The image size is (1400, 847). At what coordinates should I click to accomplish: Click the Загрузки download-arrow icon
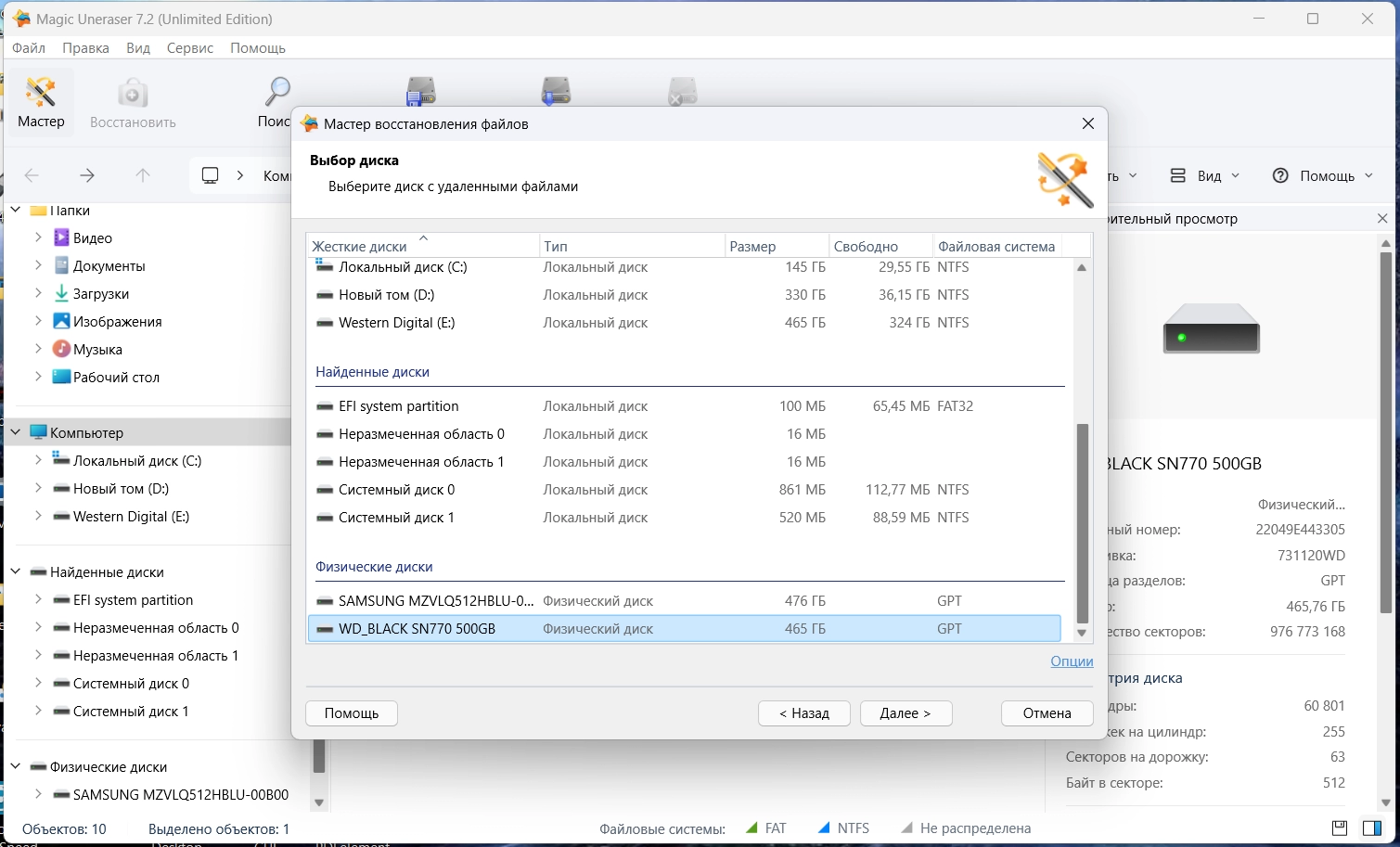61,293
